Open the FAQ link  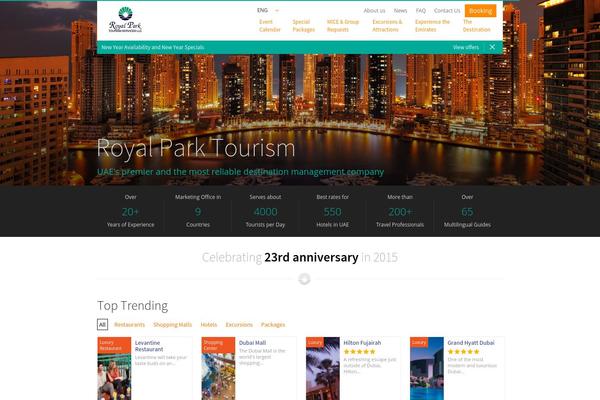click(421, 10)
